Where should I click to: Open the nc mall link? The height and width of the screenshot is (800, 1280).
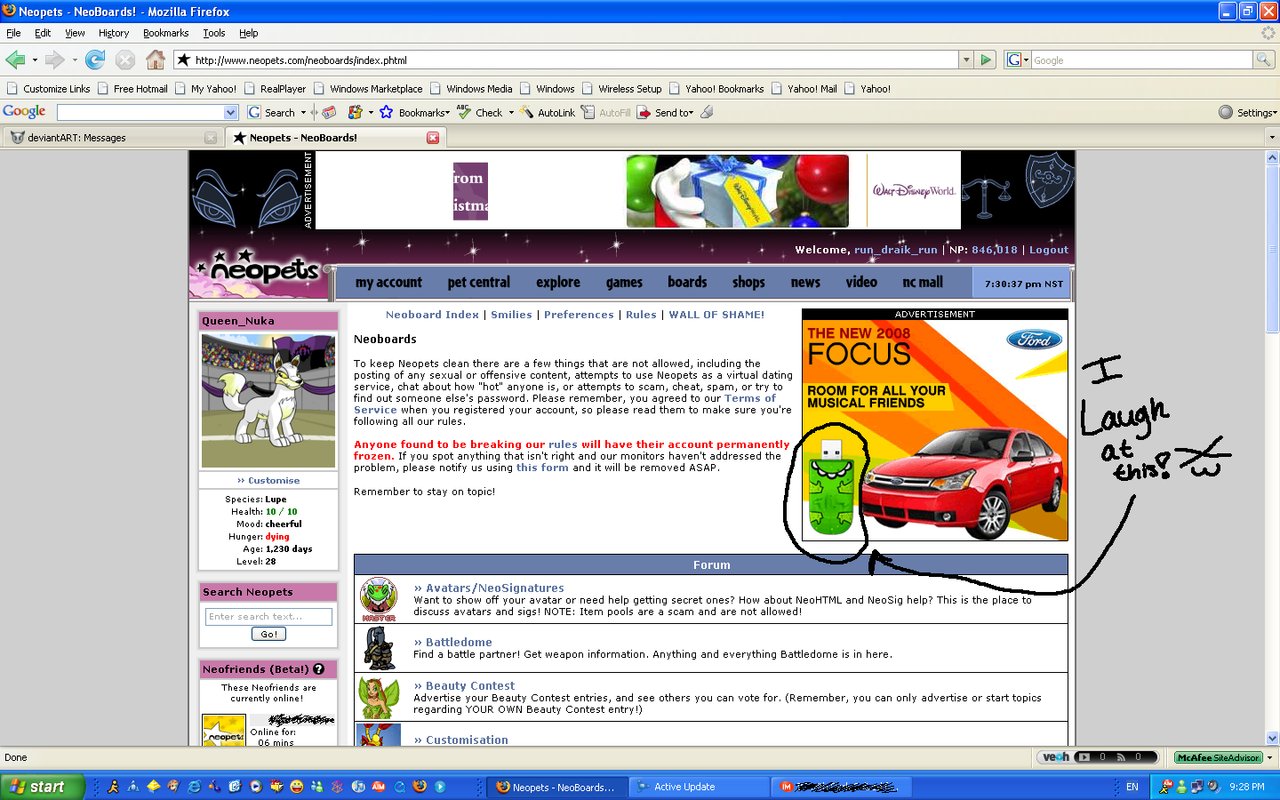923,282
